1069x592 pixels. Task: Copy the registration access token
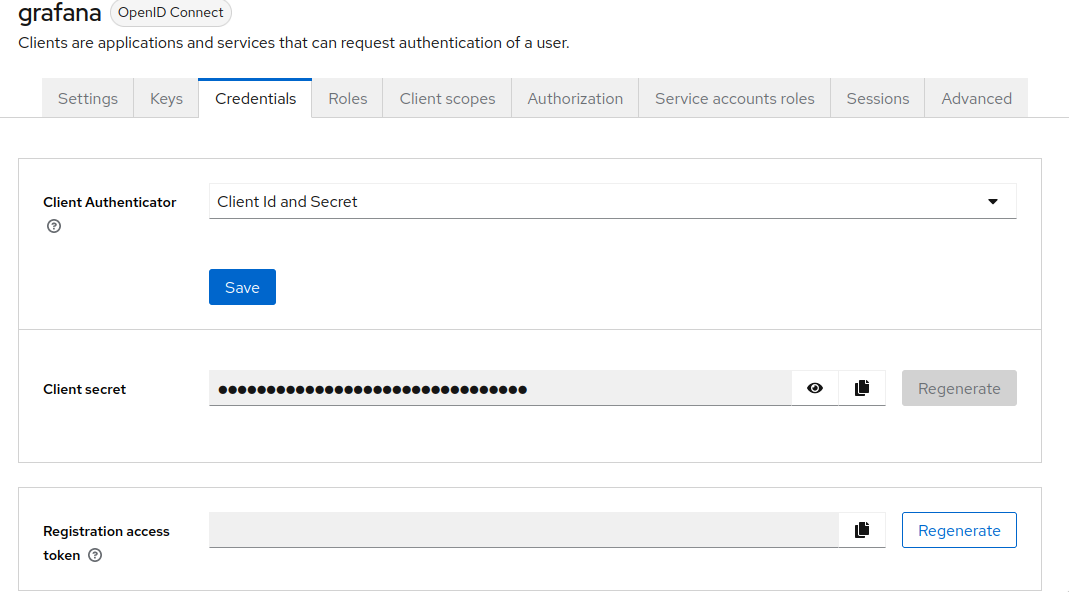click(862, 530)
